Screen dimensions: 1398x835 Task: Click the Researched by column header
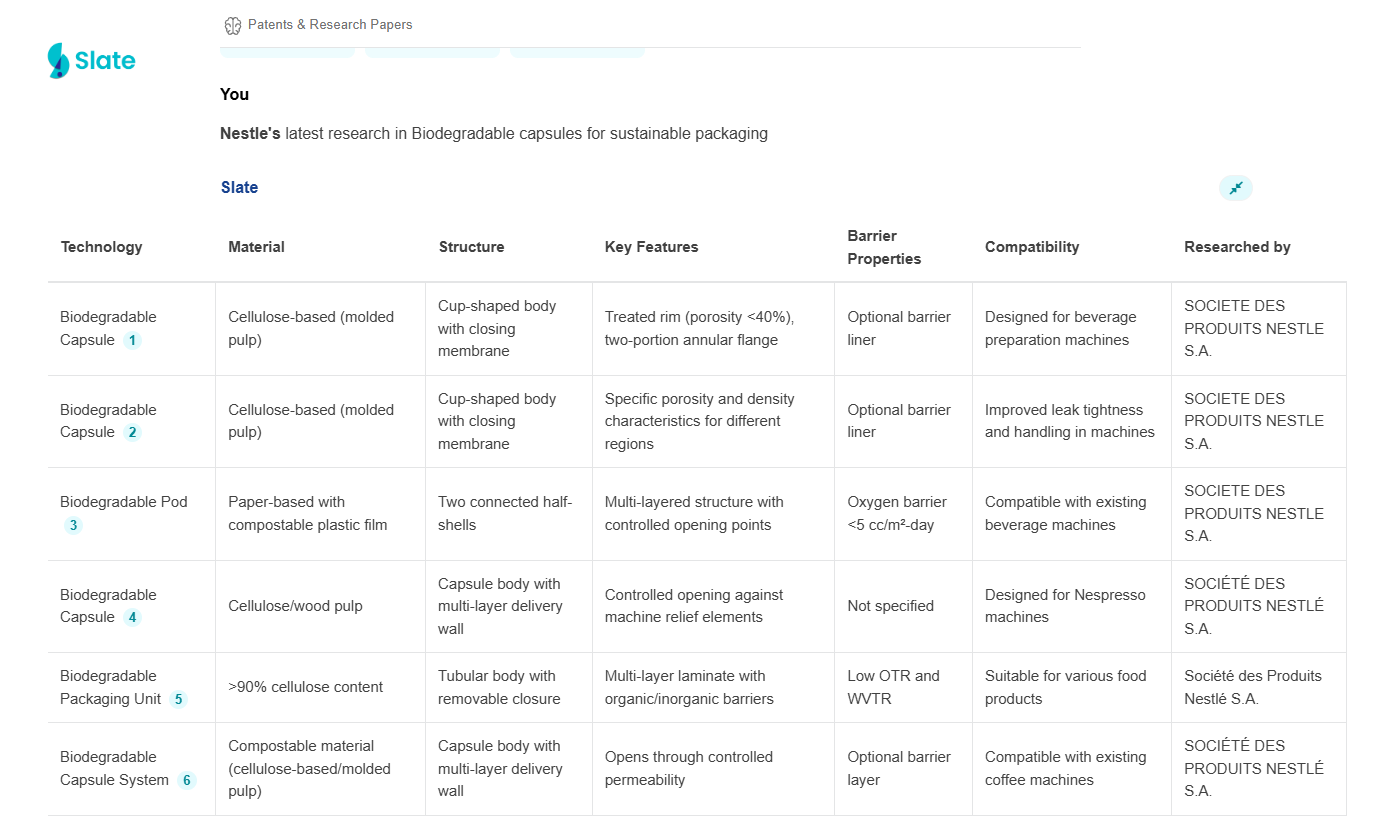(x=1237, y=247)
